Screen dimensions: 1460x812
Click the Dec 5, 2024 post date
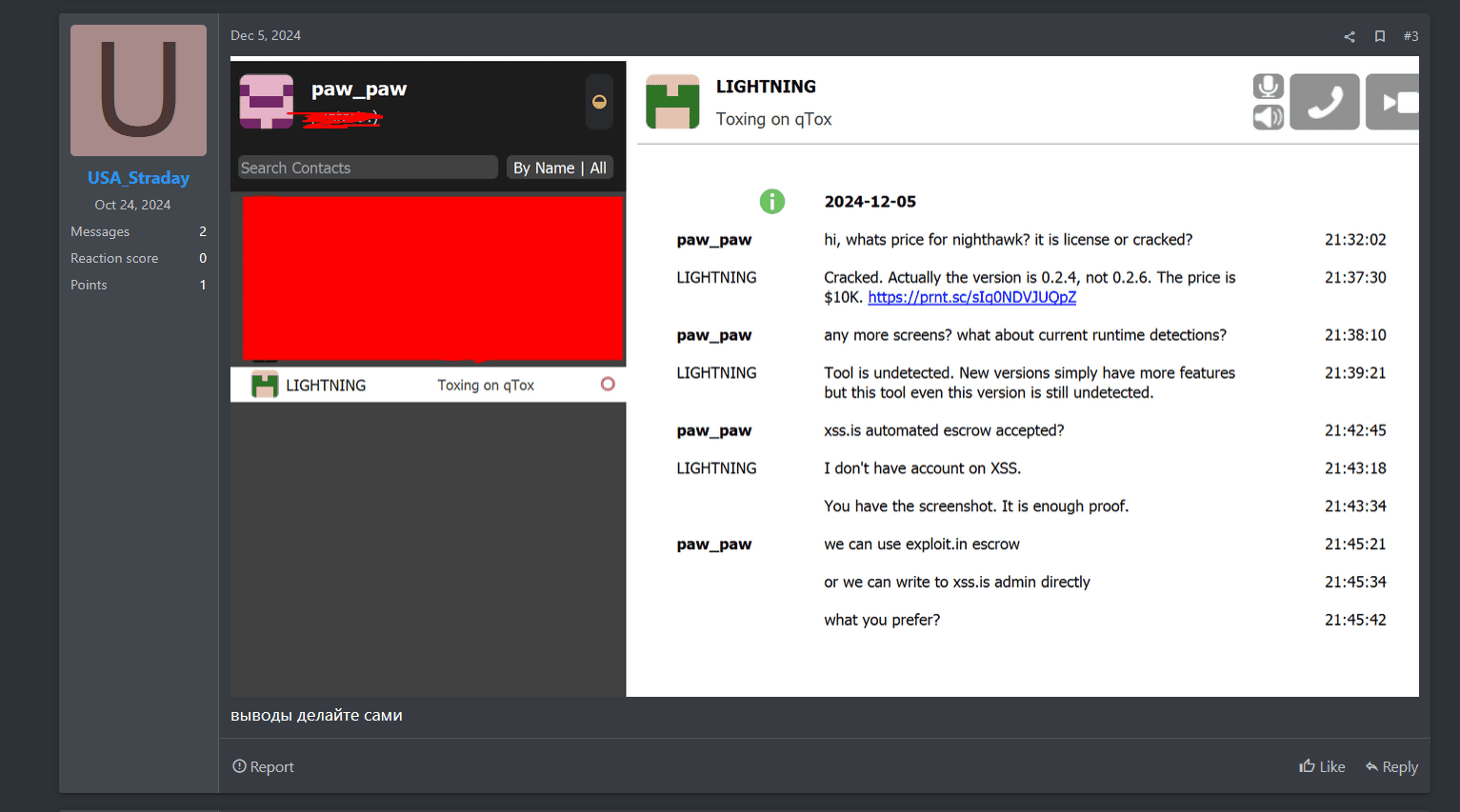[x=266, y=35]
